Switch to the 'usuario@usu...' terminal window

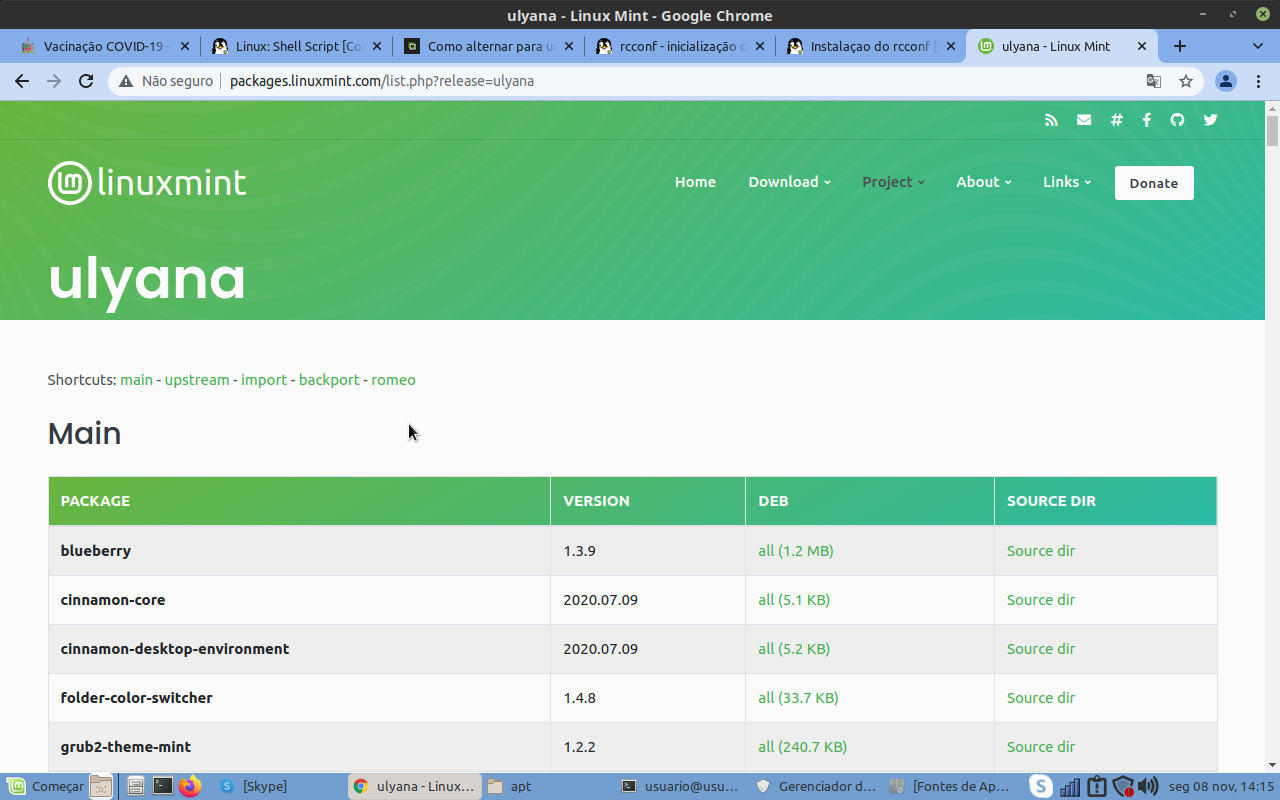click(x=680, y=787)
